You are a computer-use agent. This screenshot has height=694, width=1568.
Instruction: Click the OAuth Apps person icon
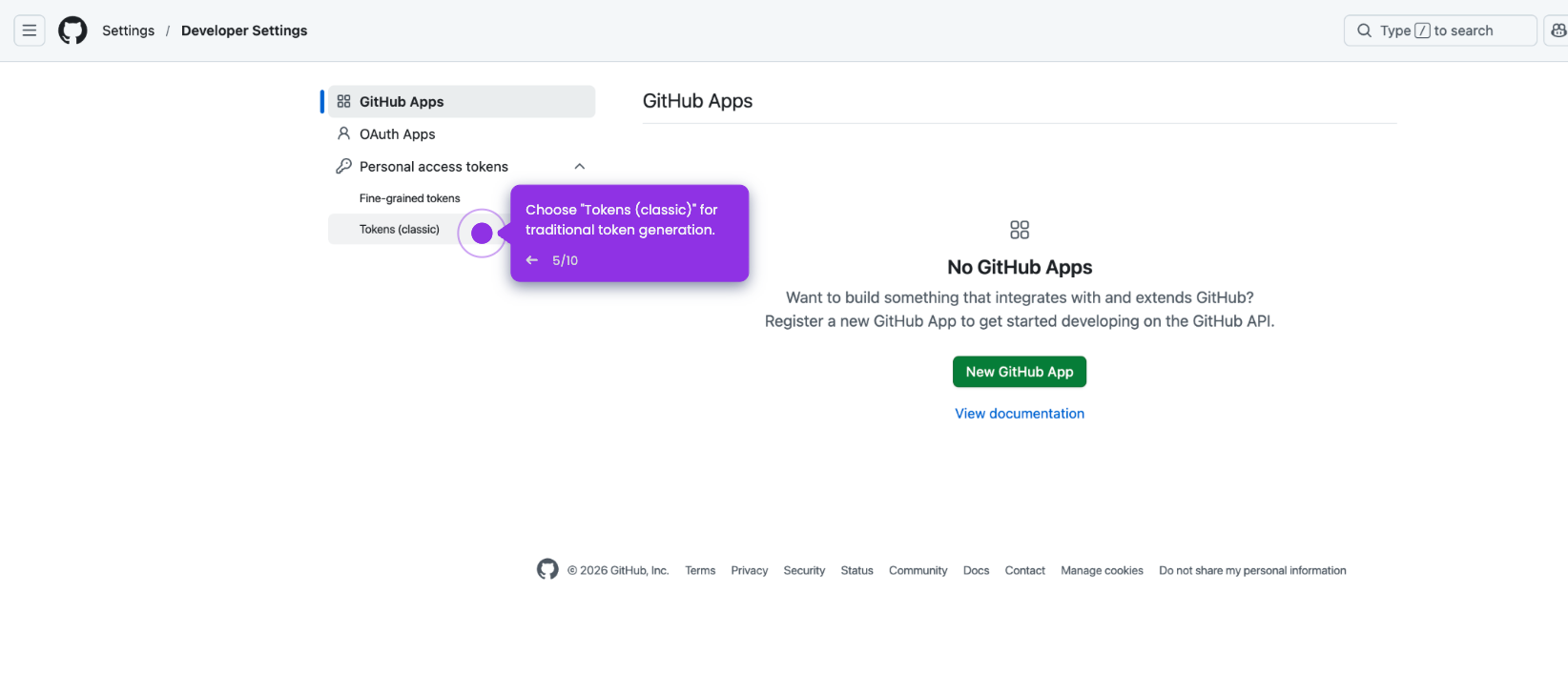tap(344, 133)
